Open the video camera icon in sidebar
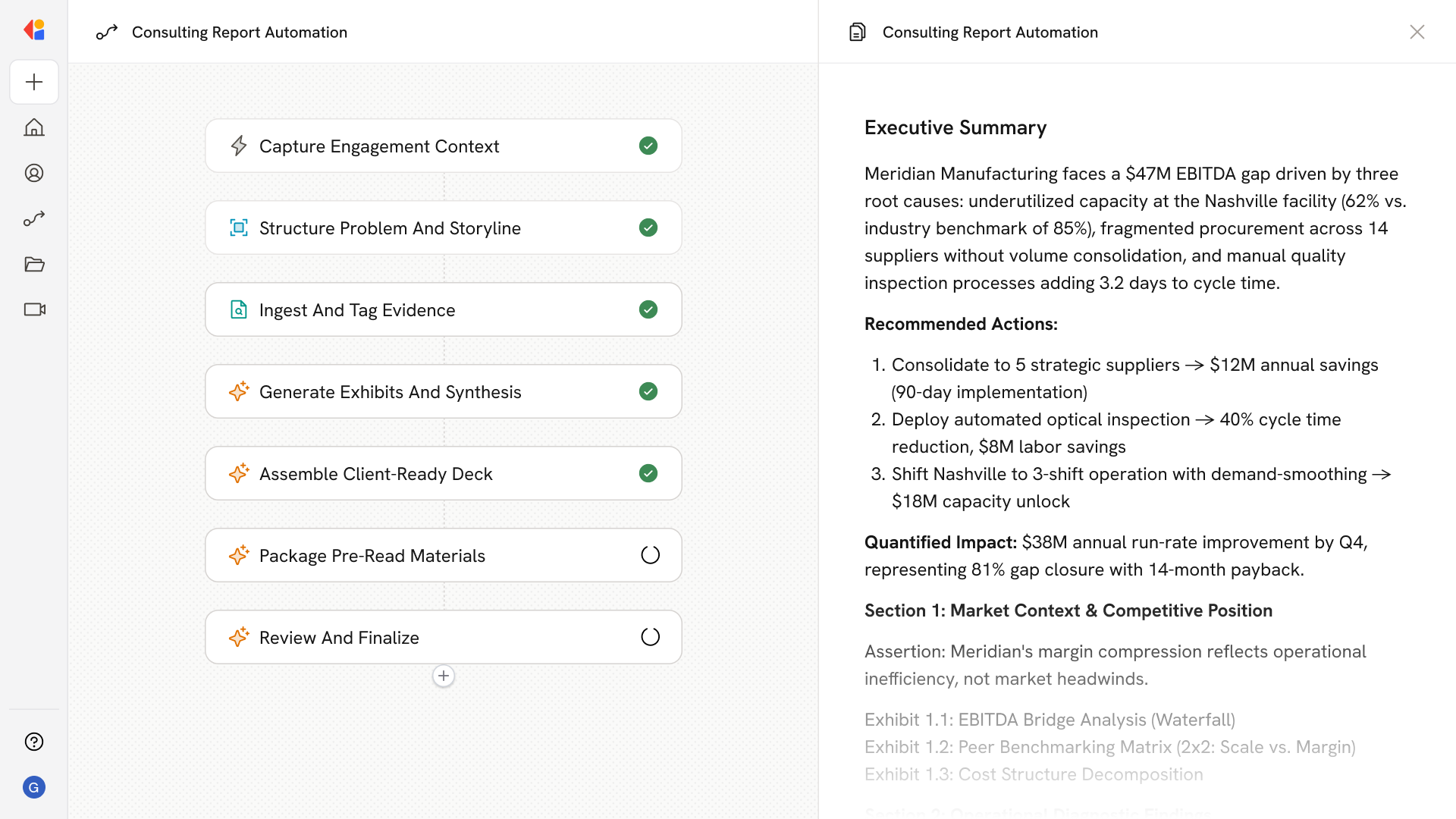The height and width of the screenshot is (819, 1456). pos(34,309)
